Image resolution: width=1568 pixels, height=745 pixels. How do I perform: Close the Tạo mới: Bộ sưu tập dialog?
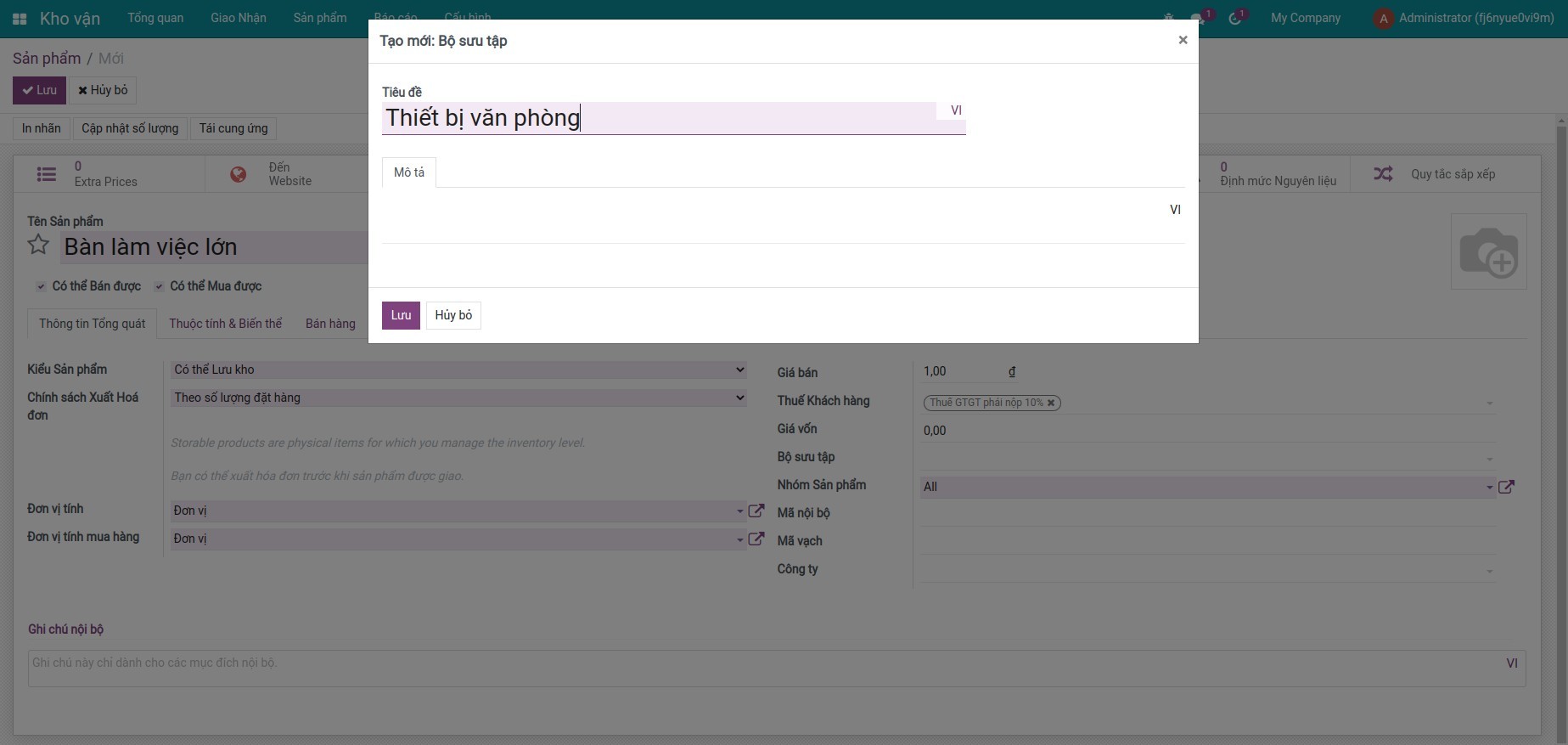1183,40
